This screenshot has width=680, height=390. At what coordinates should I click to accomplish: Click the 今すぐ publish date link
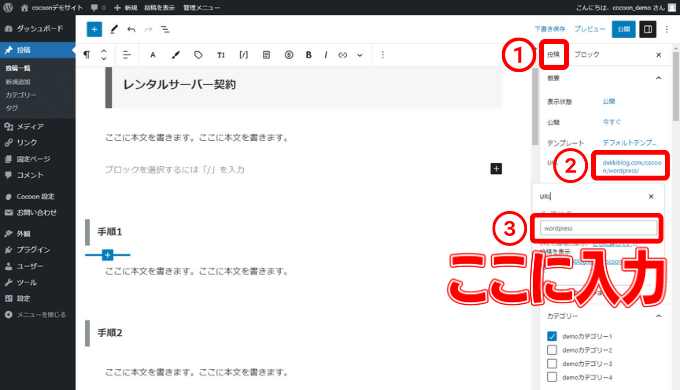[611, 122]
